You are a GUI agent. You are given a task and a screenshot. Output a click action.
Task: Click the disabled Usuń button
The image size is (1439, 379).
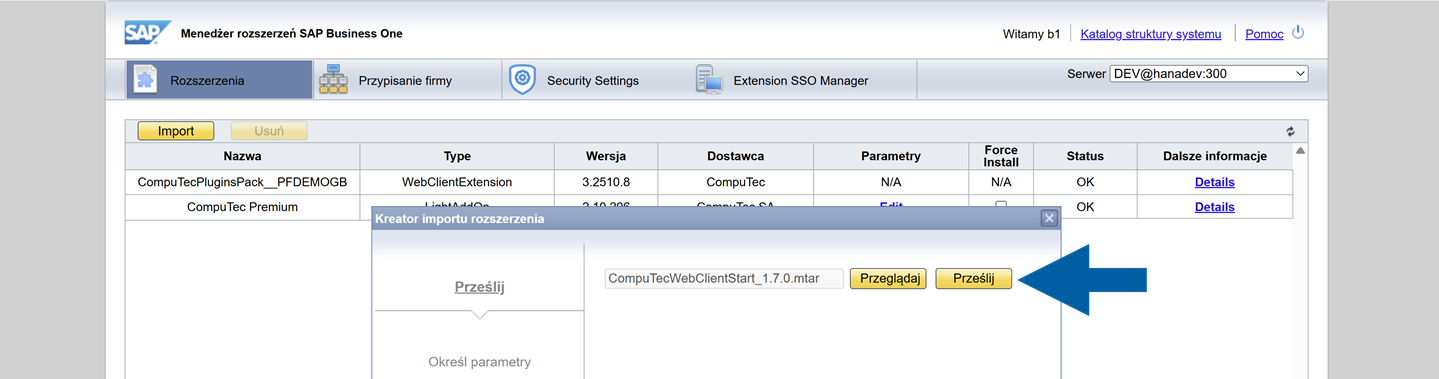pyautogui.click(x=269, y=131)
